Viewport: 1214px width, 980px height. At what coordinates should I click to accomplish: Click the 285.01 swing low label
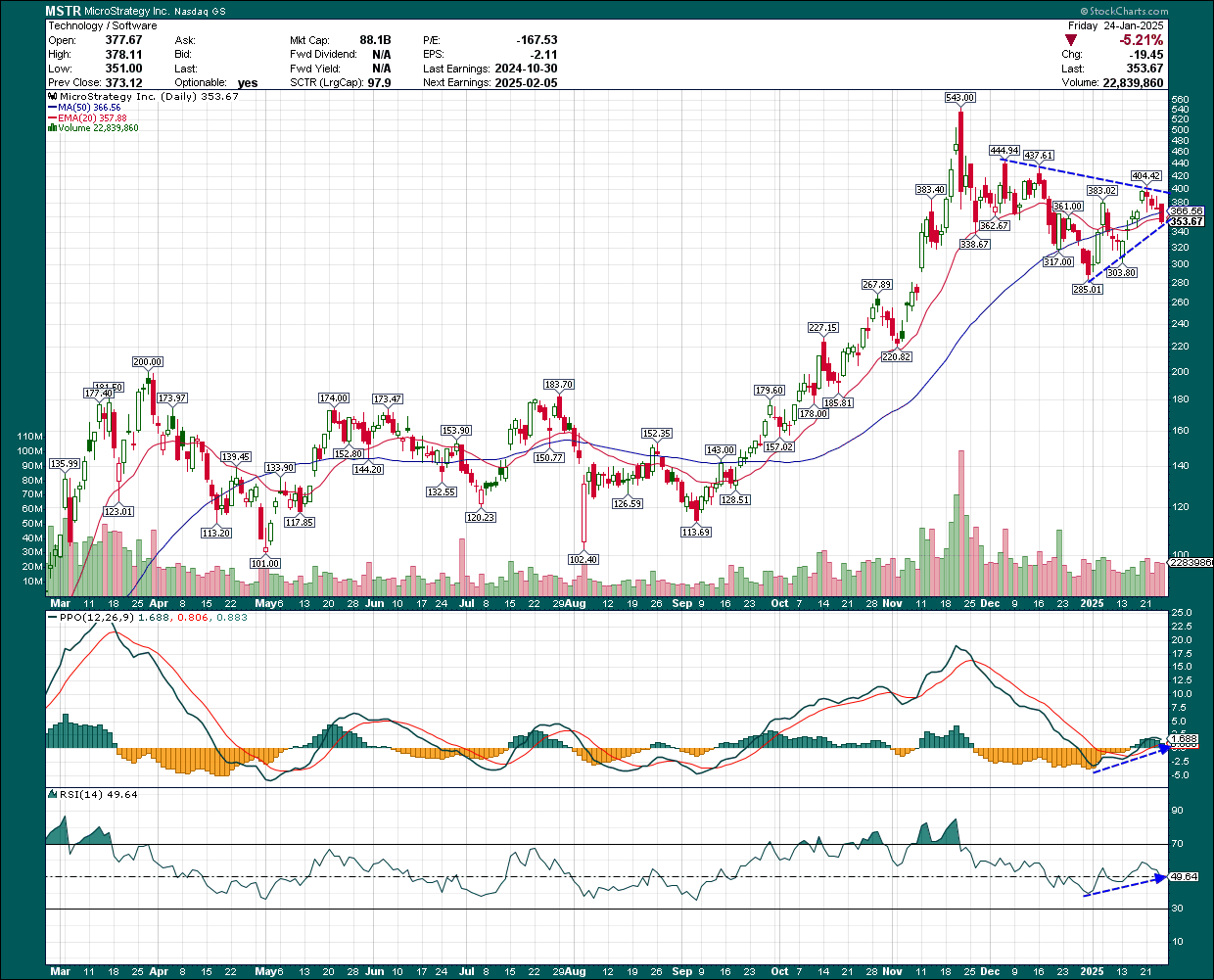(x=1087, y=289)
